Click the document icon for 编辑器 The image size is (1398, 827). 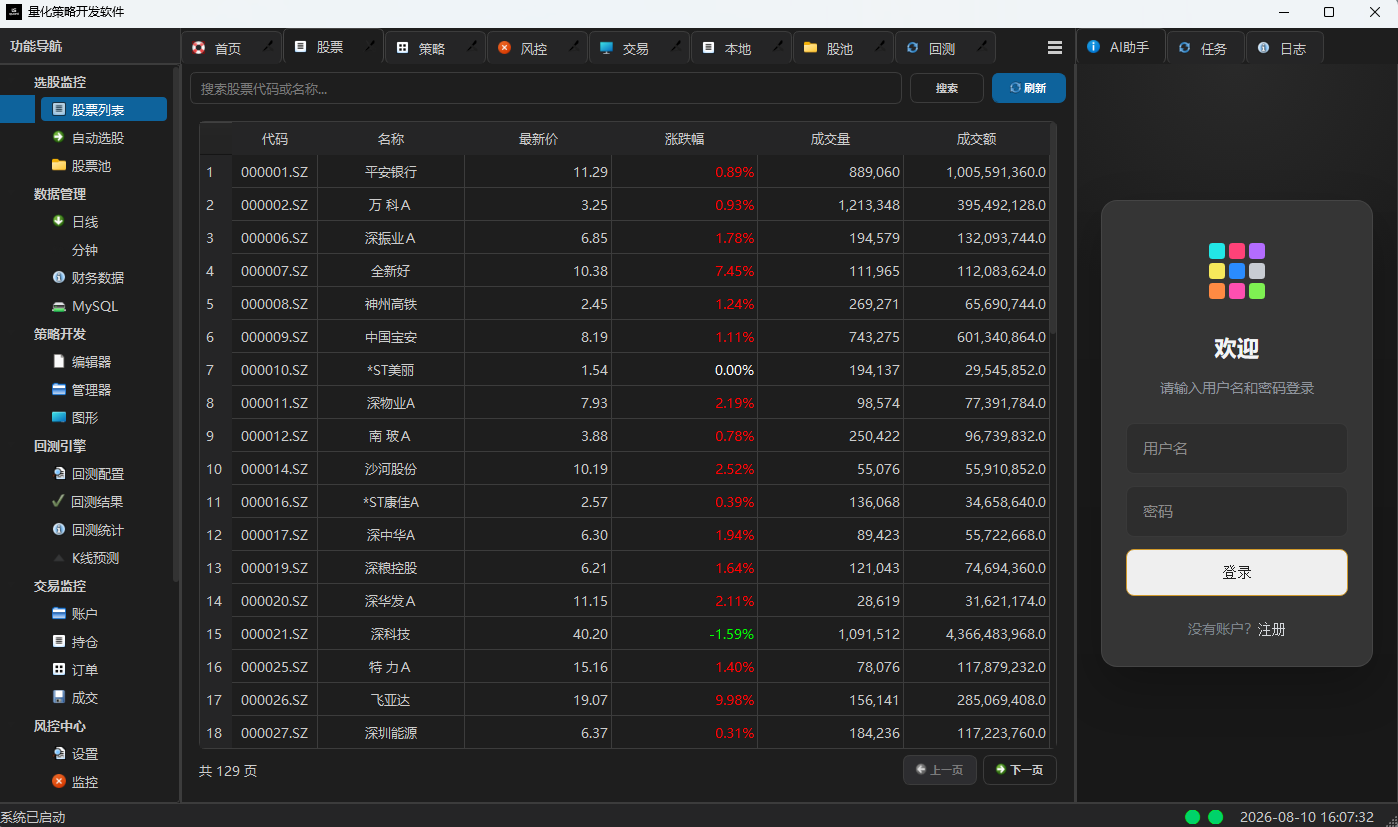[x=59, y=362]
